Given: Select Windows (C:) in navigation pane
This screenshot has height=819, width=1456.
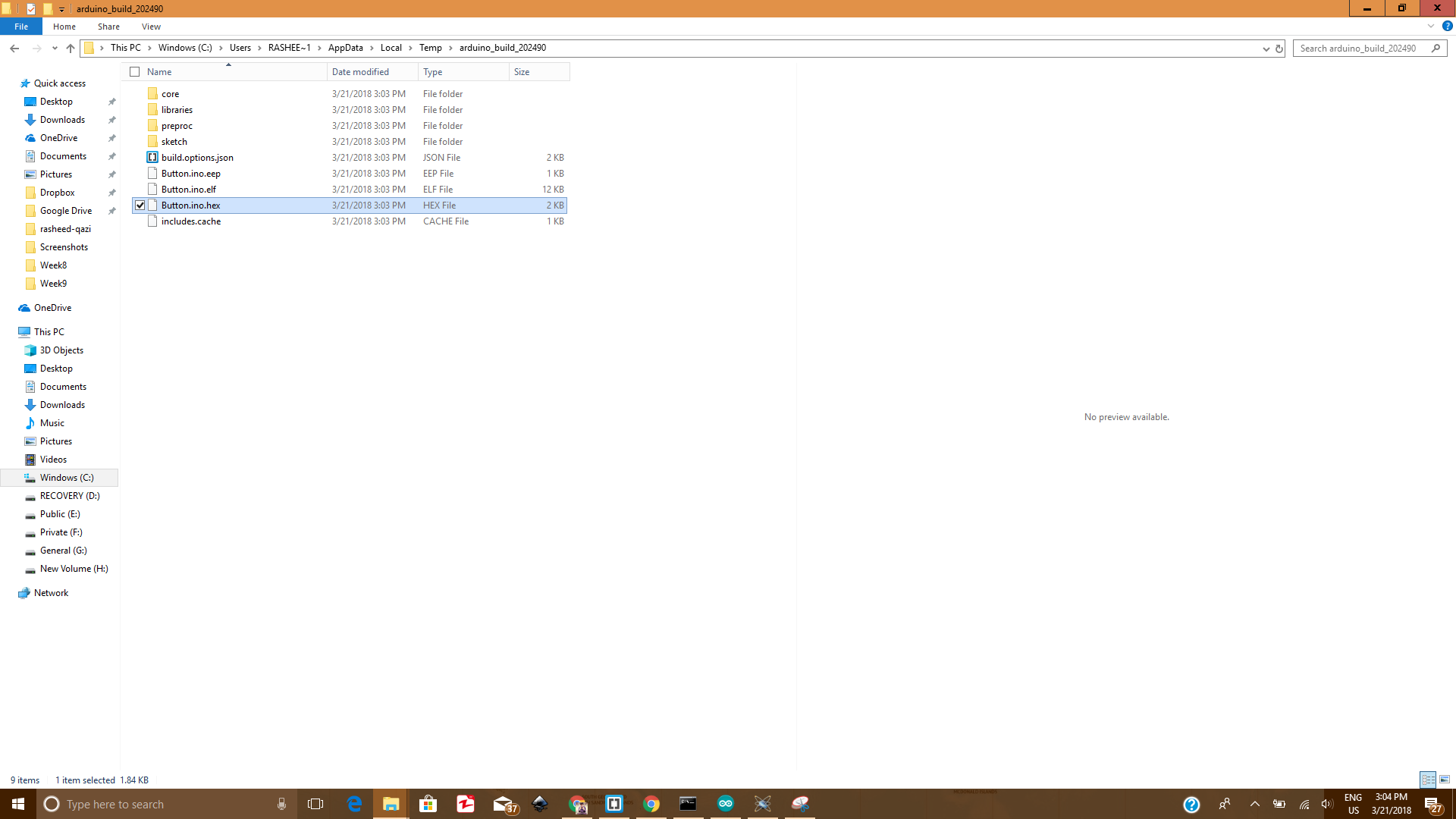Looking at the screenshot, I should tap(67, 478).
